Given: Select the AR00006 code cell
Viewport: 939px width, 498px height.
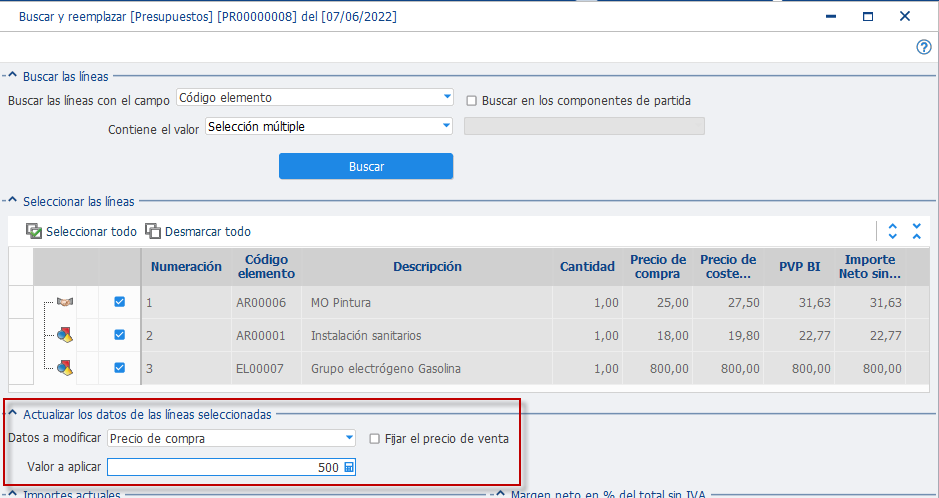Looking at the screenshot, I should pyautogui.click(x=266, y=302).
